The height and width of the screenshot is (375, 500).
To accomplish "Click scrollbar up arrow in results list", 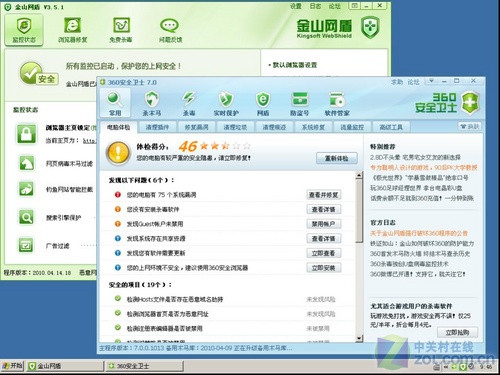I will tap(359, 175).
